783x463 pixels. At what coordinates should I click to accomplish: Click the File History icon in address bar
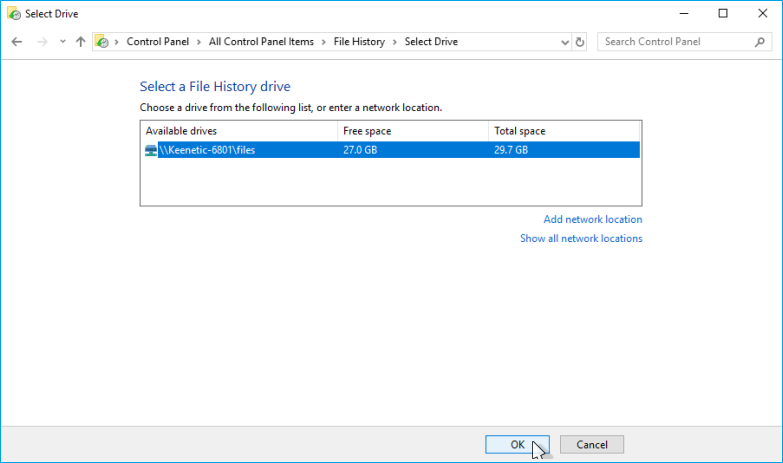pos(102,42)
